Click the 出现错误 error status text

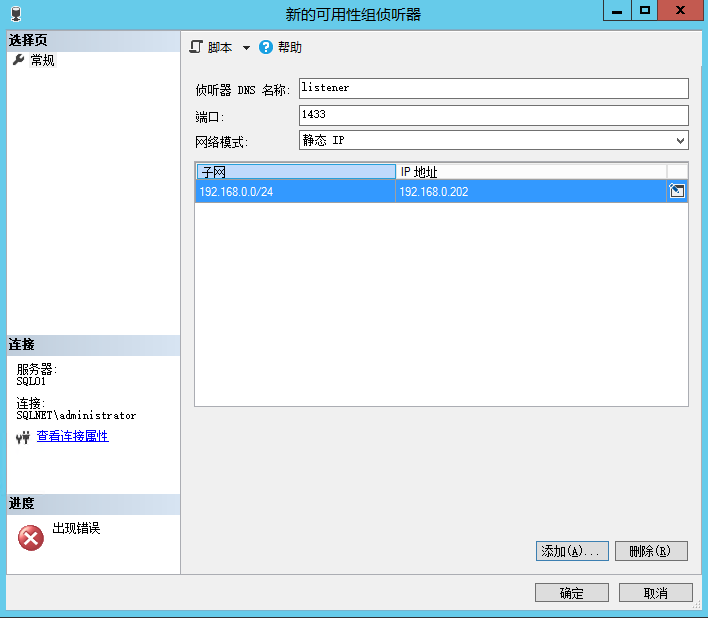tap(76, 528)
